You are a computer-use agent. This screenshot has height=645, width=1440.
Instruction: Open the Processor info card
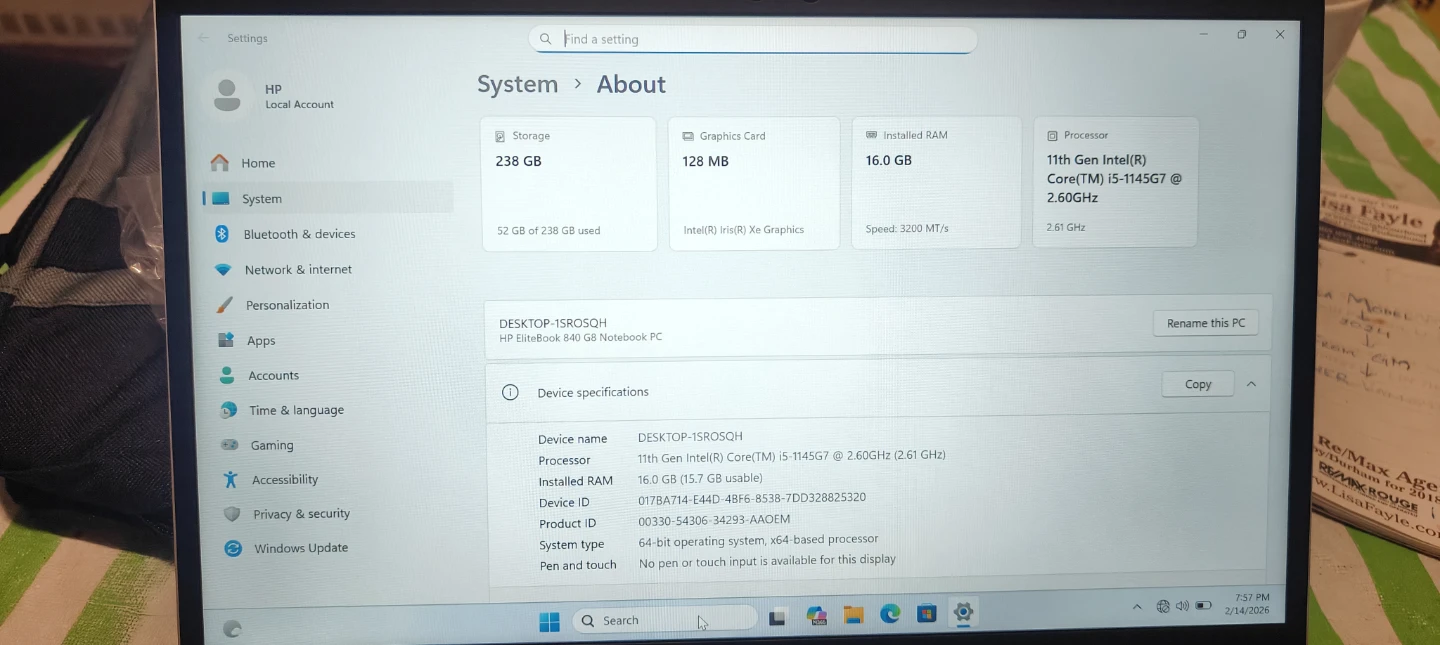[1115, 181]
